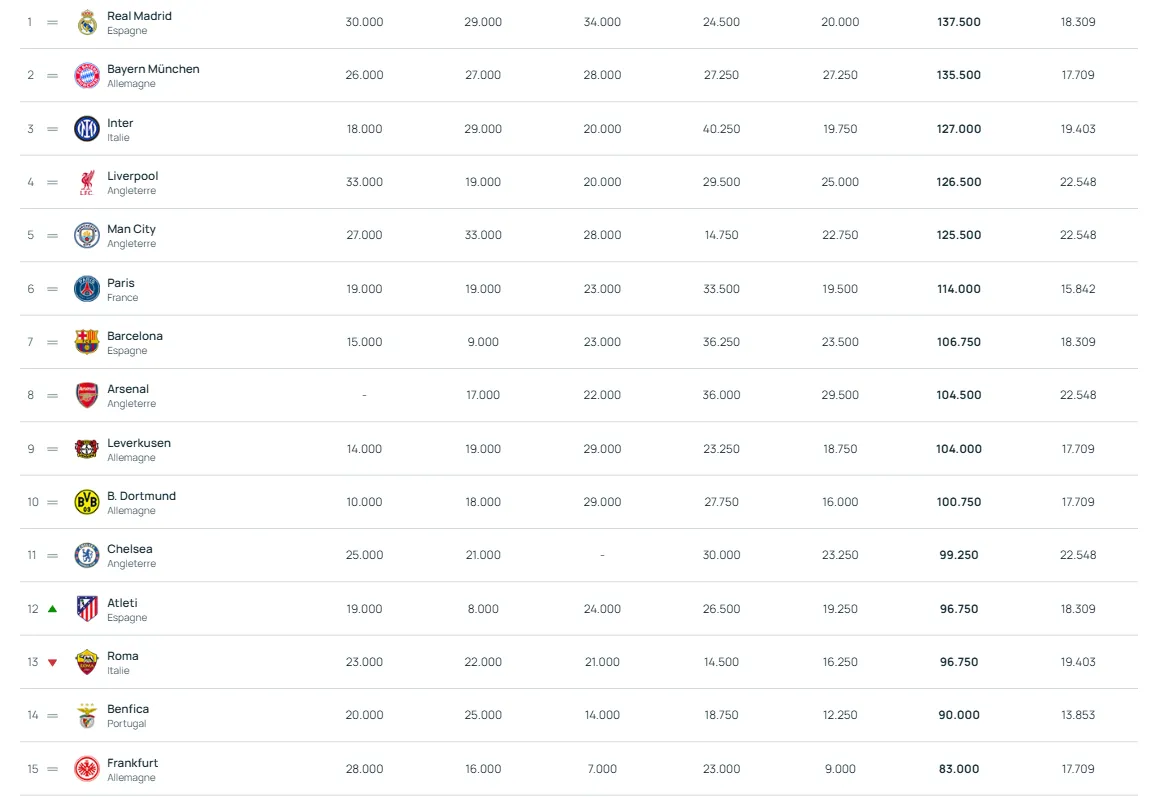Click the Barcelona club crest
This screenshot has width=1152, height=797.
tap(87, 342)
